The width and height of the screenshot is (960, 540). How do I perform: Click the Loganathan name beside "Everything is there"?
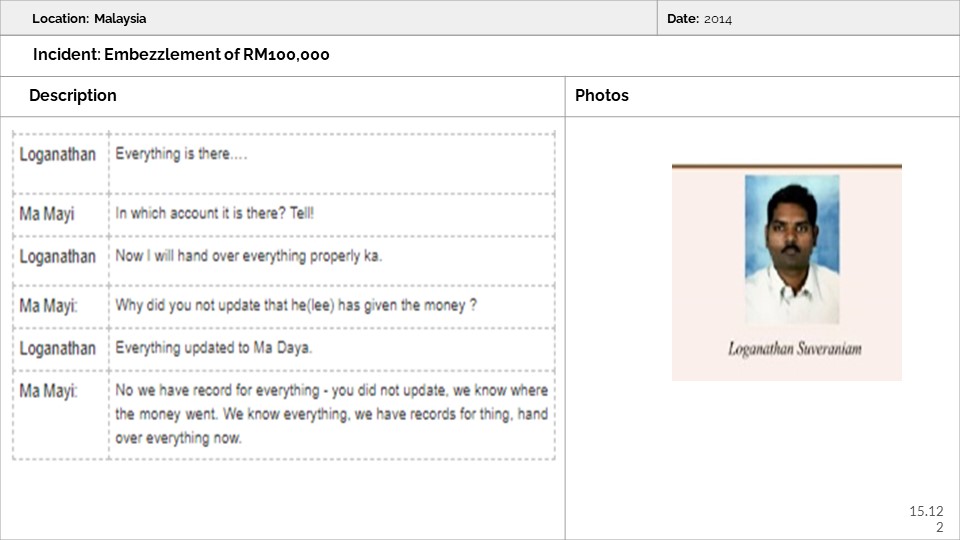click(58, 154)
